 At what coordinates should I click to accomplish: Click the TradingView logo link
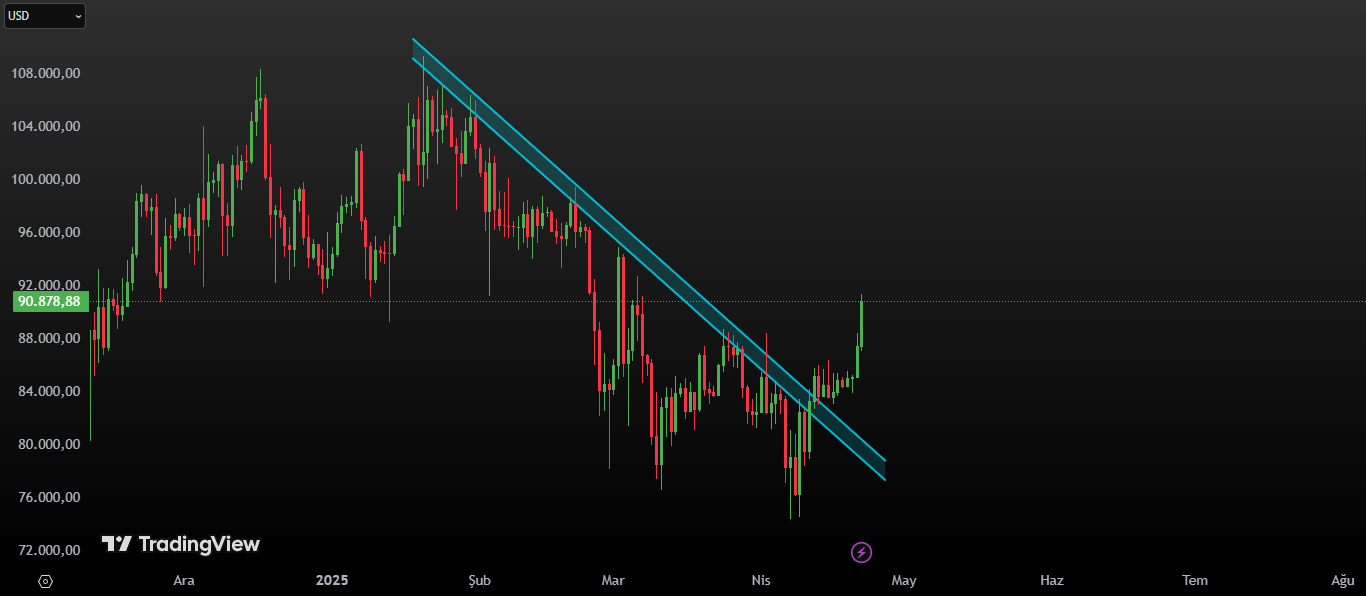[181, 544]
